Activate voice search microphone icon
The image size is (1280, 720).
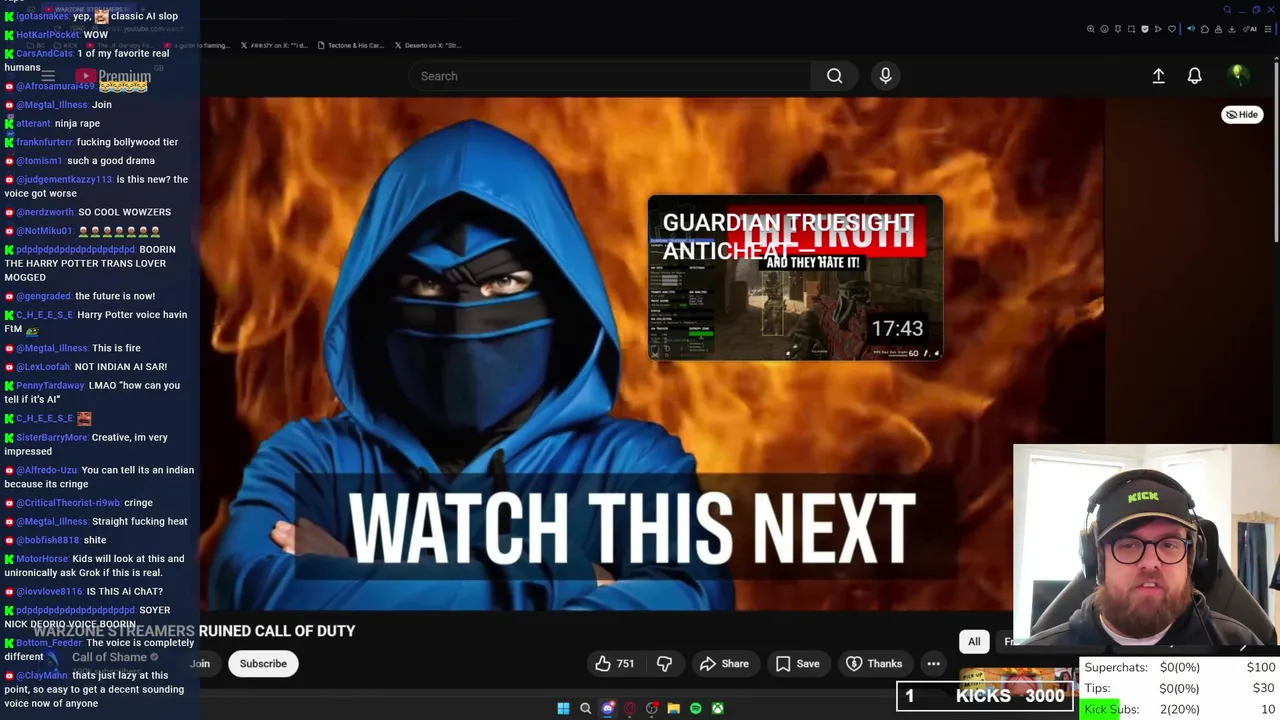tap(885, 76)
